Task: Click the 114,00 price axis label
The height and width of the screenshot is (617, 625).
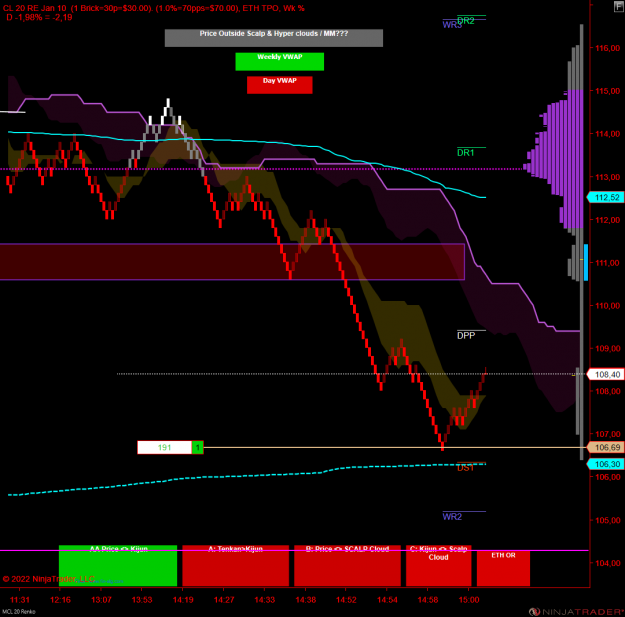Action: (x=607, y=134)
